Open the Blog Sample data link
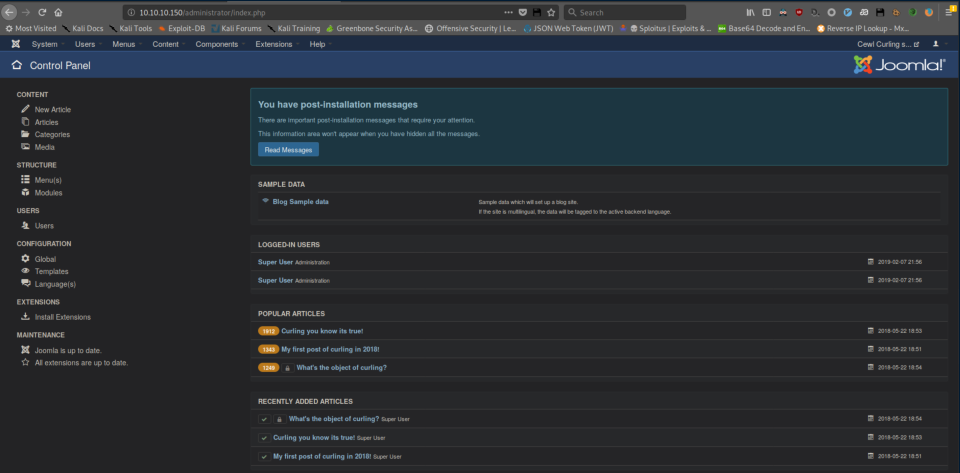960x473 pixels. coord(300,201)
